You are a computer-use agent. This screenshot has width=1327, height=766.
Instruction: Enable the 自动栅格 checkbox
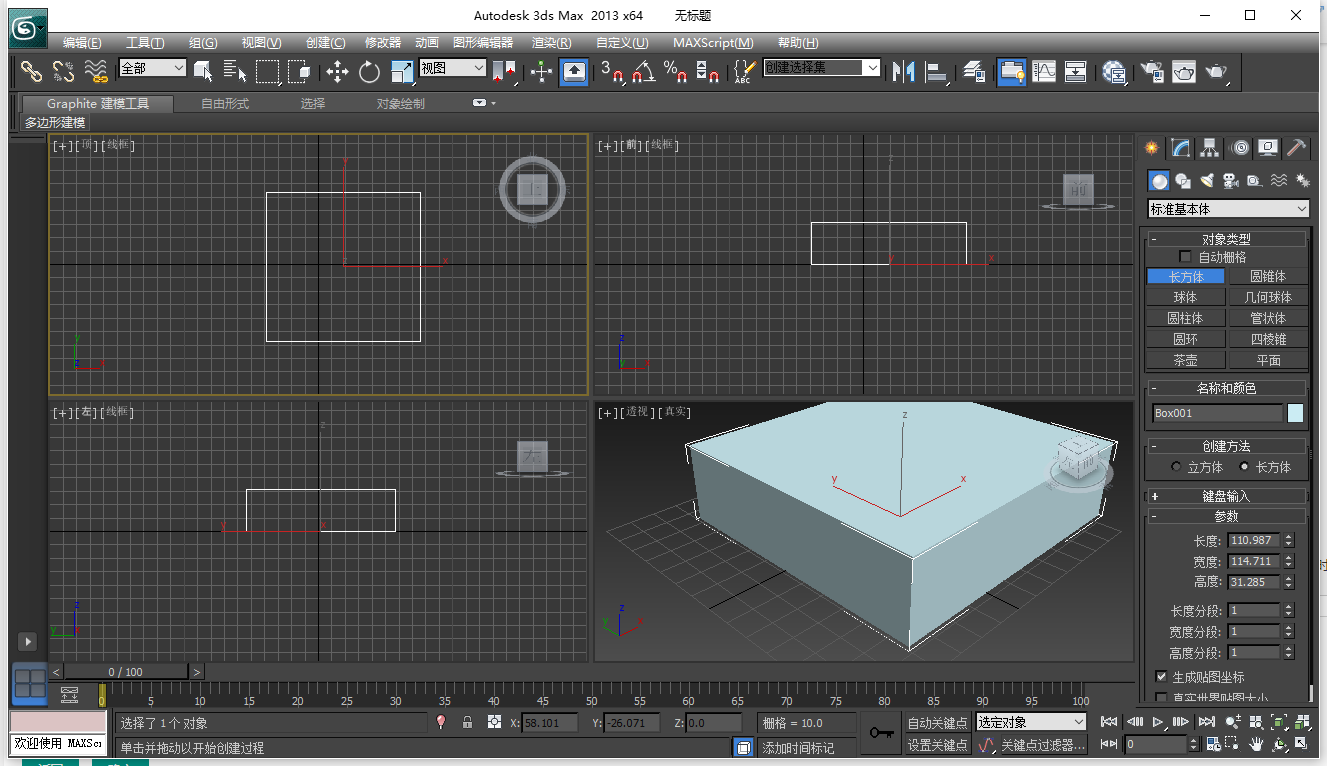(x=1186, y=257)
